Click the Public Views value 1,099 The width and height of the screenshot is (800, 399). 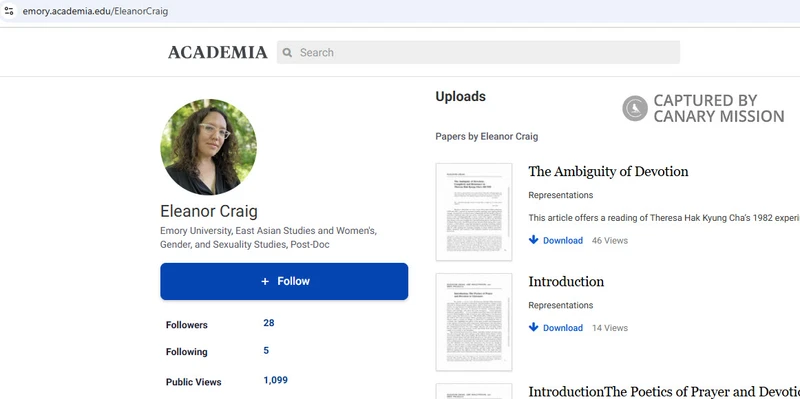[x=276, y=380]
